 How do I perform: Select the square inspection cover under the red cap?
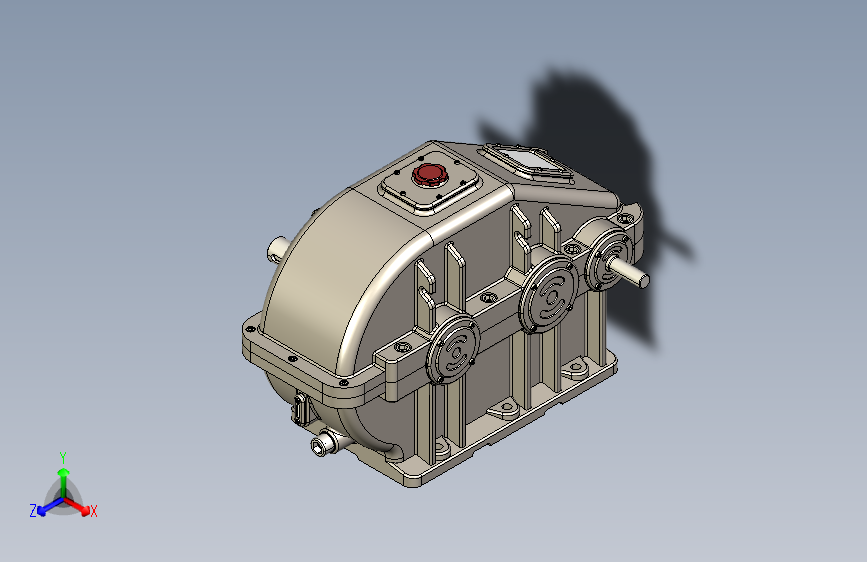[430, 181]
